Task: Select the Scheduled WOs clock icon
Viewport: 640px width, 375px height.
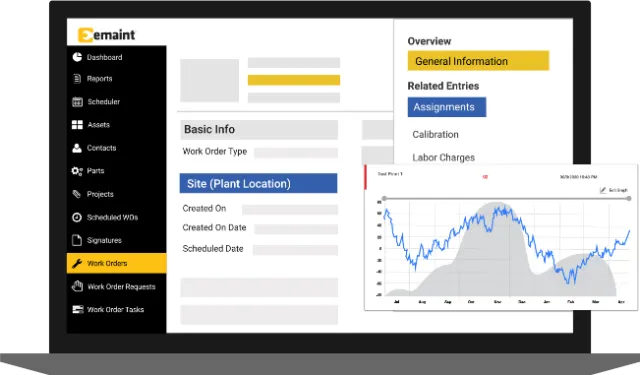Action: point(77,217)
